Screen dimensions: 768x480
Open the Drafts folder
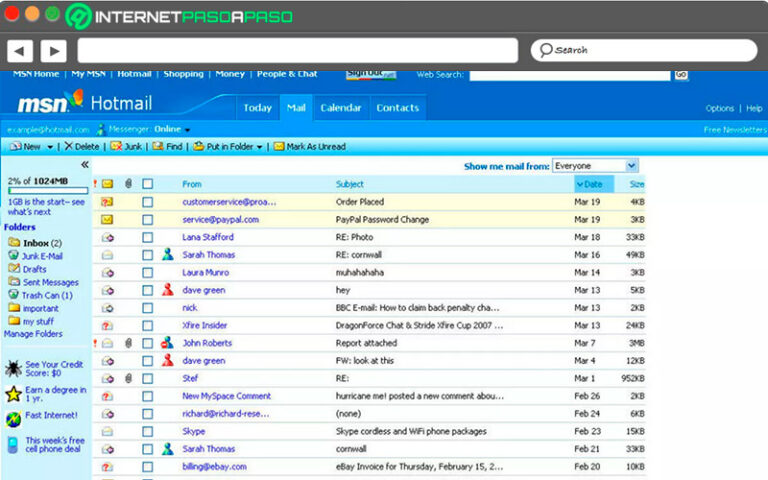tap(34, 269)
